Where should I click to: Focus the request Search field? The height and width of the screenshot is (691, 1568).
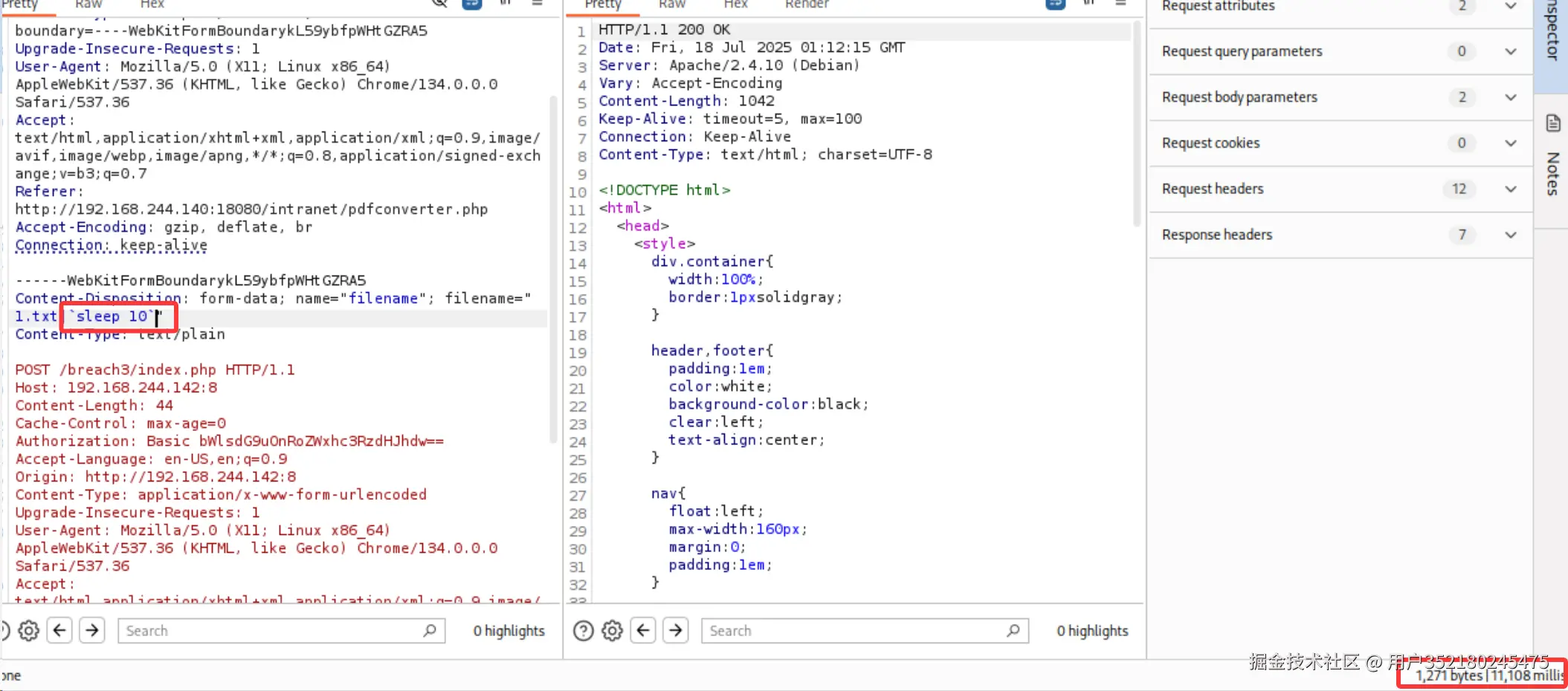(282, 631)
